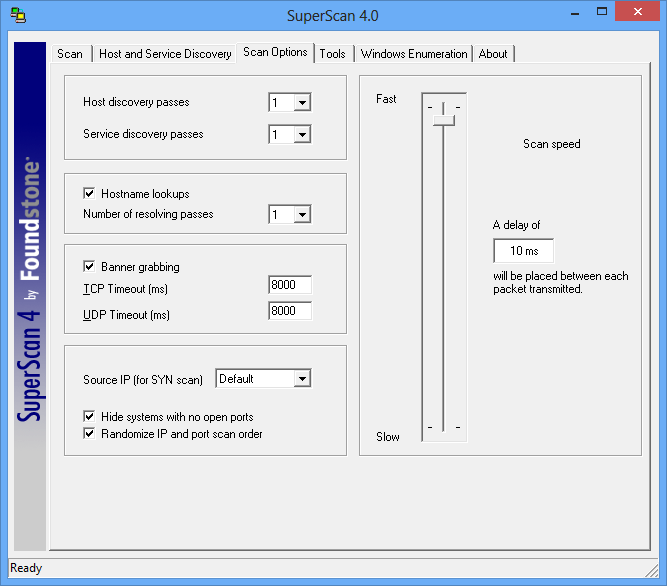Click the Ready status bar text
Viewport: 667px width, 586px height.
(26, 568)
